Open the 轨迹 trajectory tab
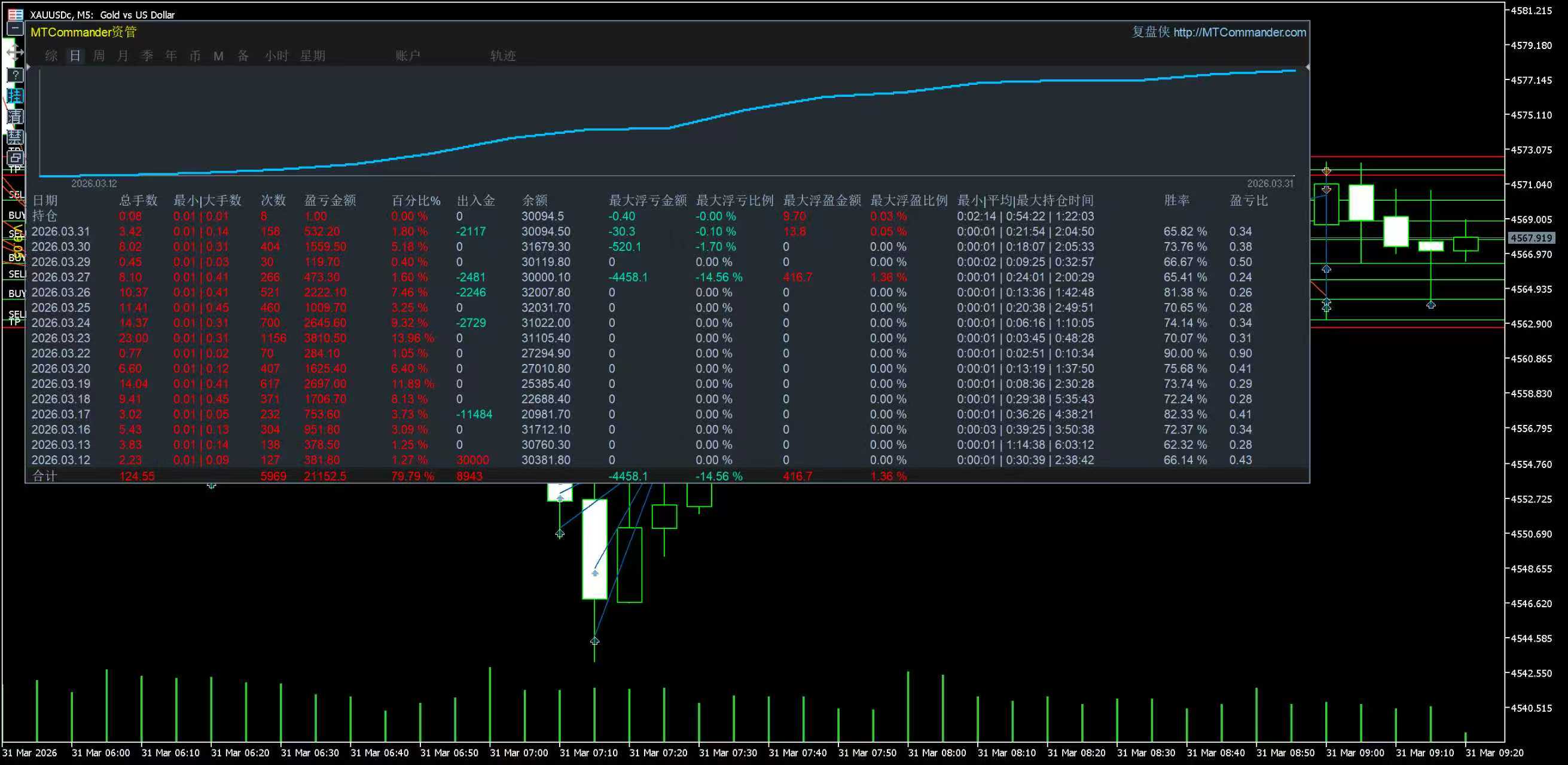This screenshot has height=765, width=1568. click(503, 56)
